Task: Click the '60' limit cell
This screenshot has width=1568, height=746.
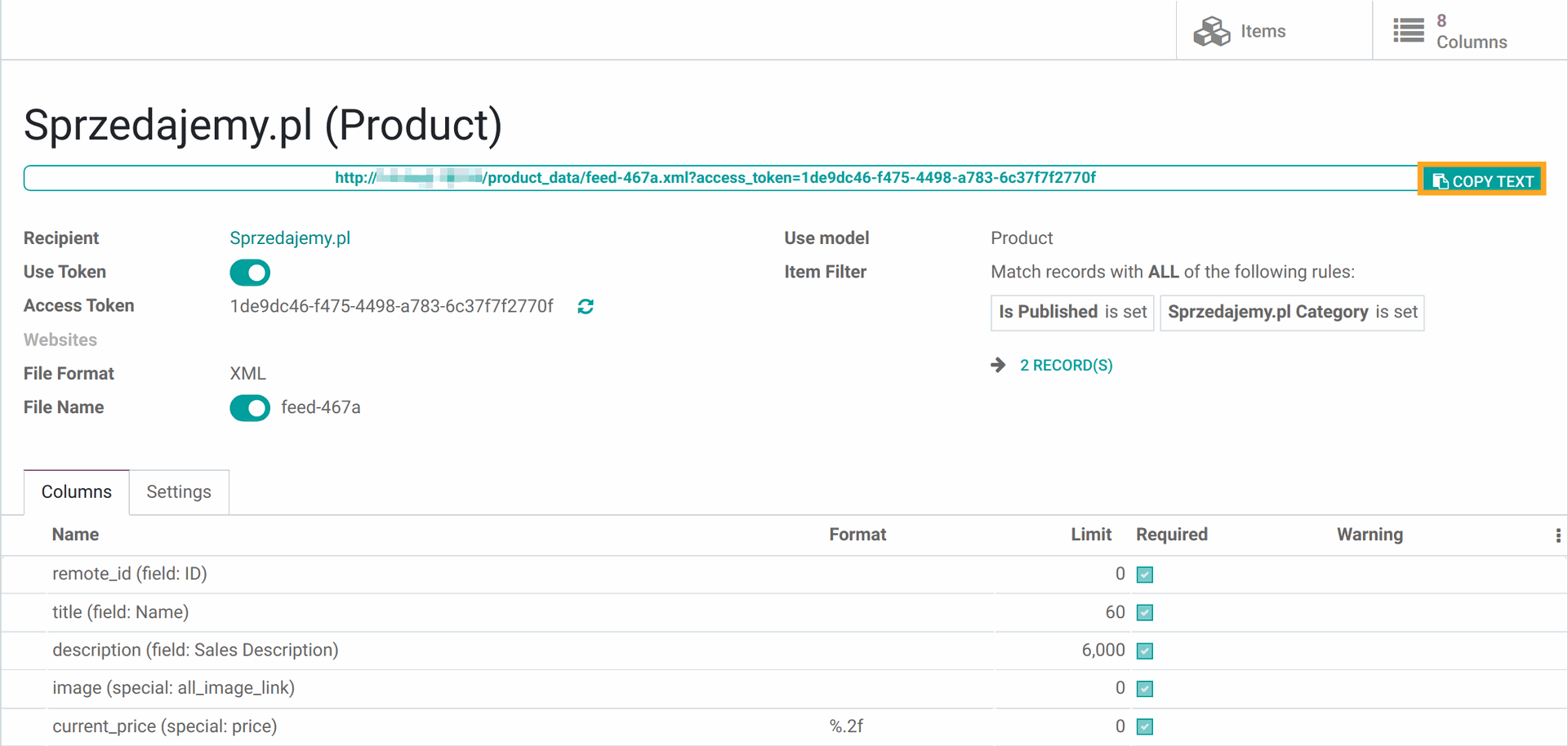Action: (1115, 612)
